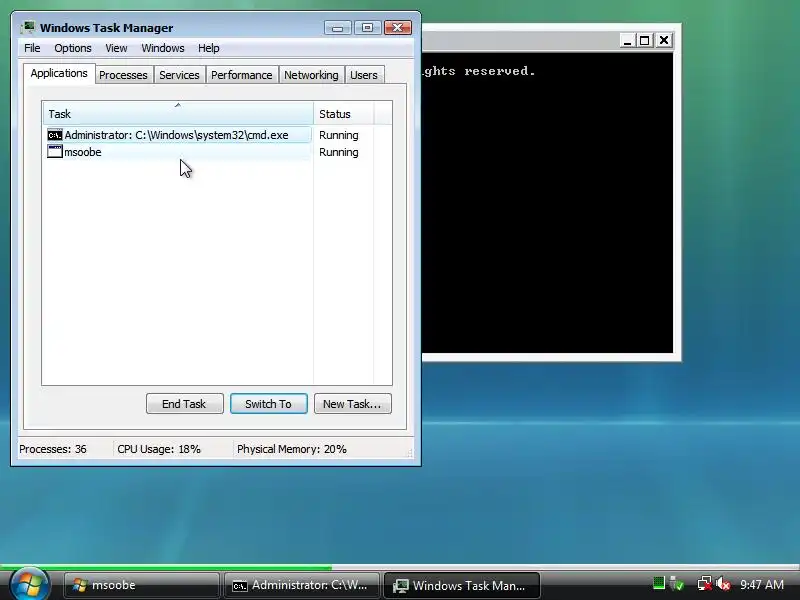
Task: Click the Administrator cmd taskbar button
Action: pyautogui.click(x=302, y=585)
